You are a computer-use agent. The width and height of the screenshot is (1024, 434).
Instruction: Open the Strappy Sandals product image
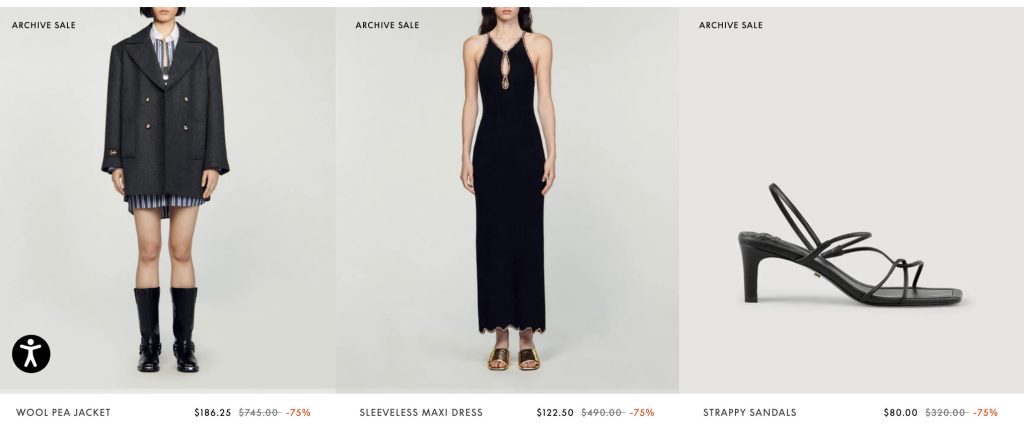(852, 200)
